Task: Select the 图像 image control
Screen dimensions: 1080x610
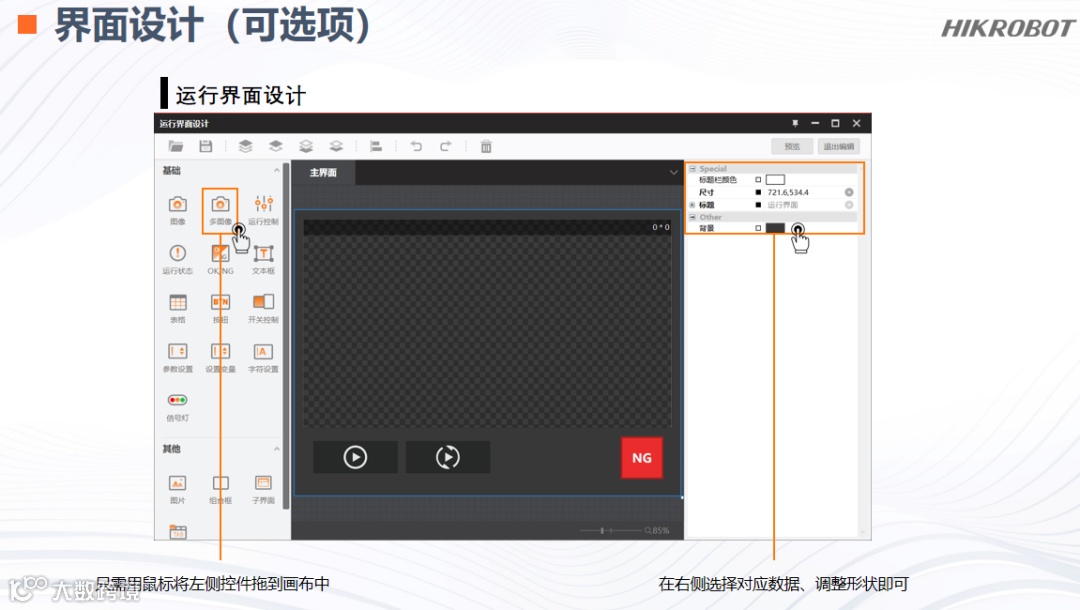Action: click(178, 210)
